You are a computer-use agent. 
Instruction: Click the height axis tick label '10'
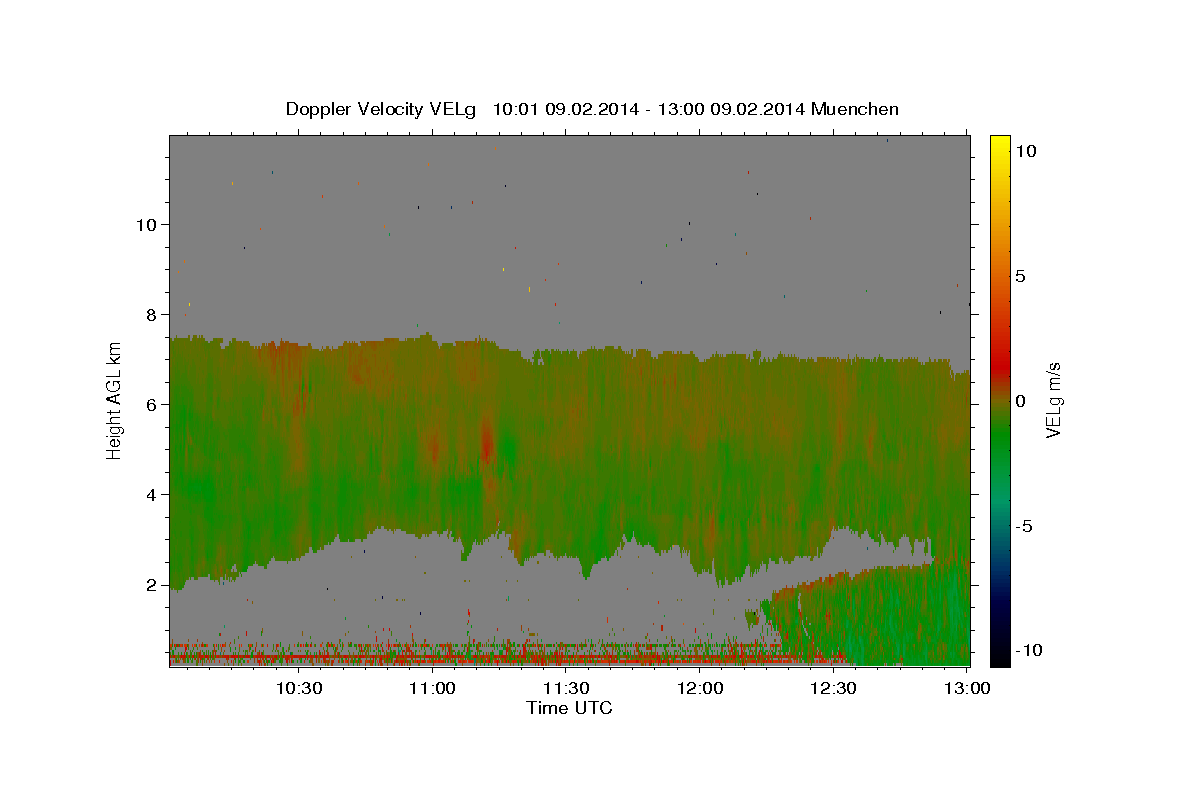tap(147, 225)
